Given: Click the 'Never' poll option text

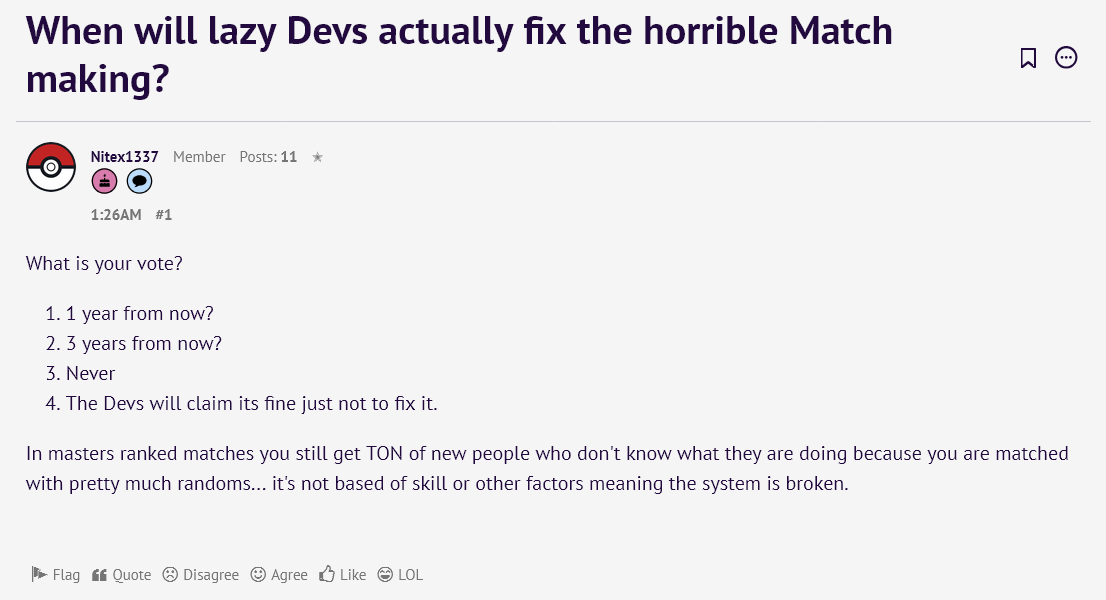Looking at the screenshot, I should click(x=91, y=373).
